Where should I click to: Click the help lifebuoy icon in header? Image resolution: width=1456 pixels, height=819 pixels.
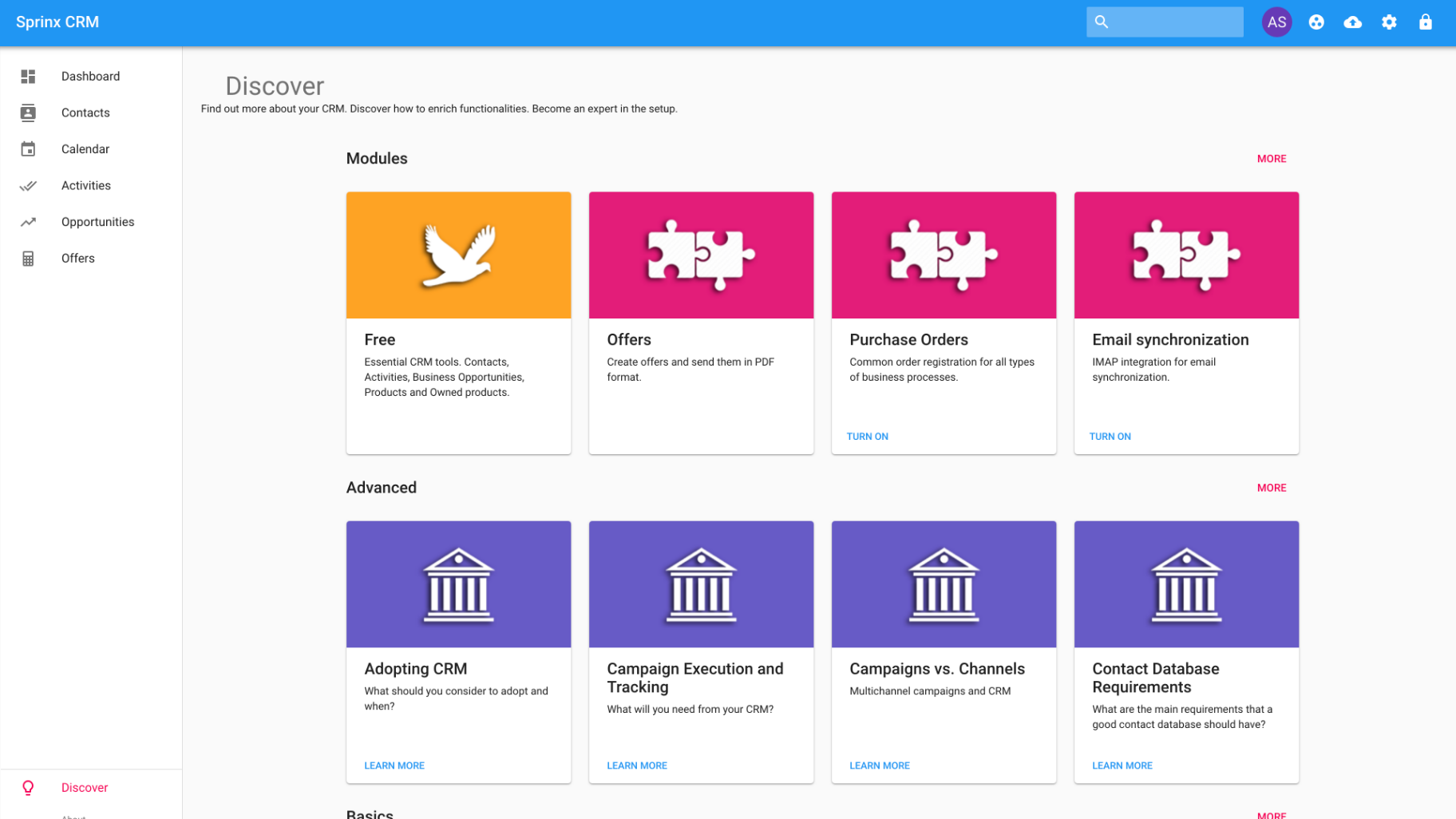pos(1316,22)
